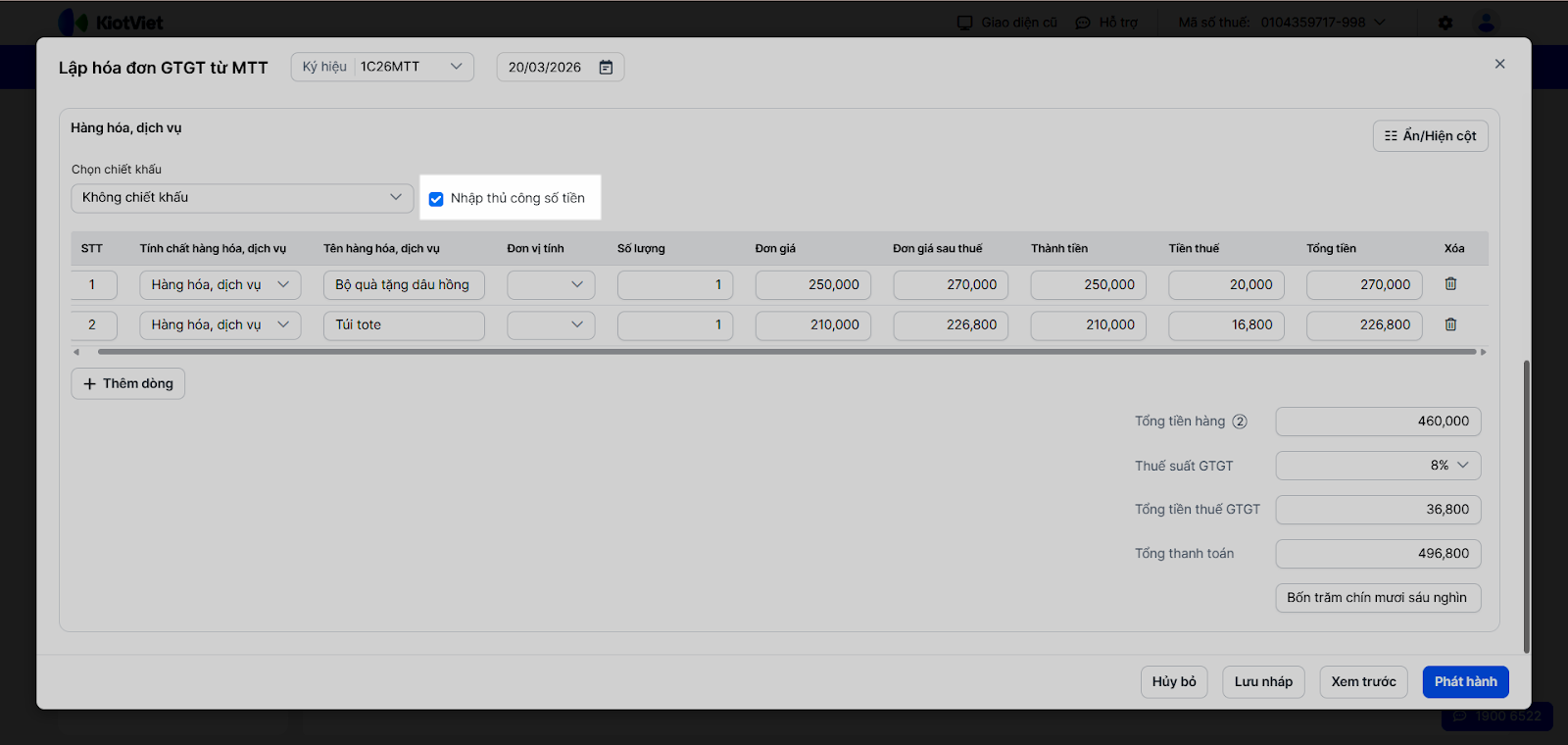
Task: Uncheck Nhập thủ công số tiền
Action: click(x=436, y=199)
